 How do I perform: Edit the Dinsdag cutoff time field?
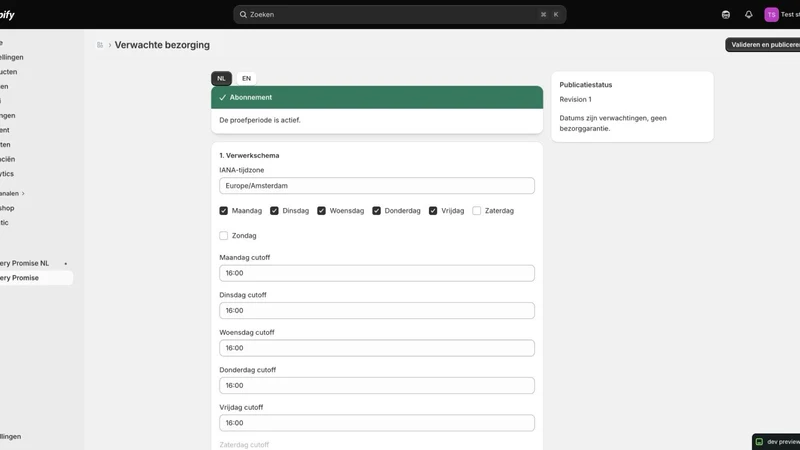pos(377,311)
